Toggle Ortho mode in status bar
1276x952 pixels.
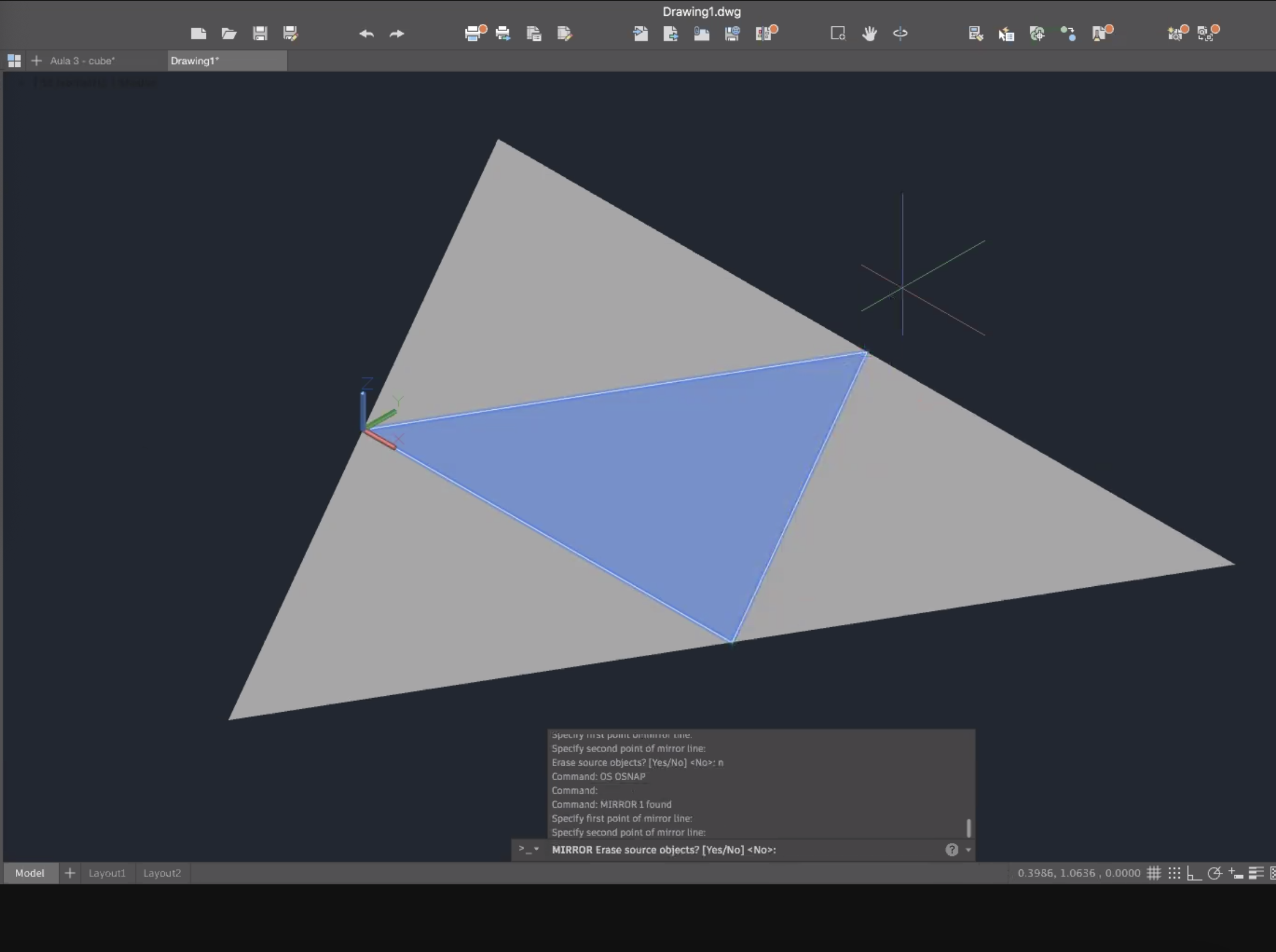tap(1194, 873)
